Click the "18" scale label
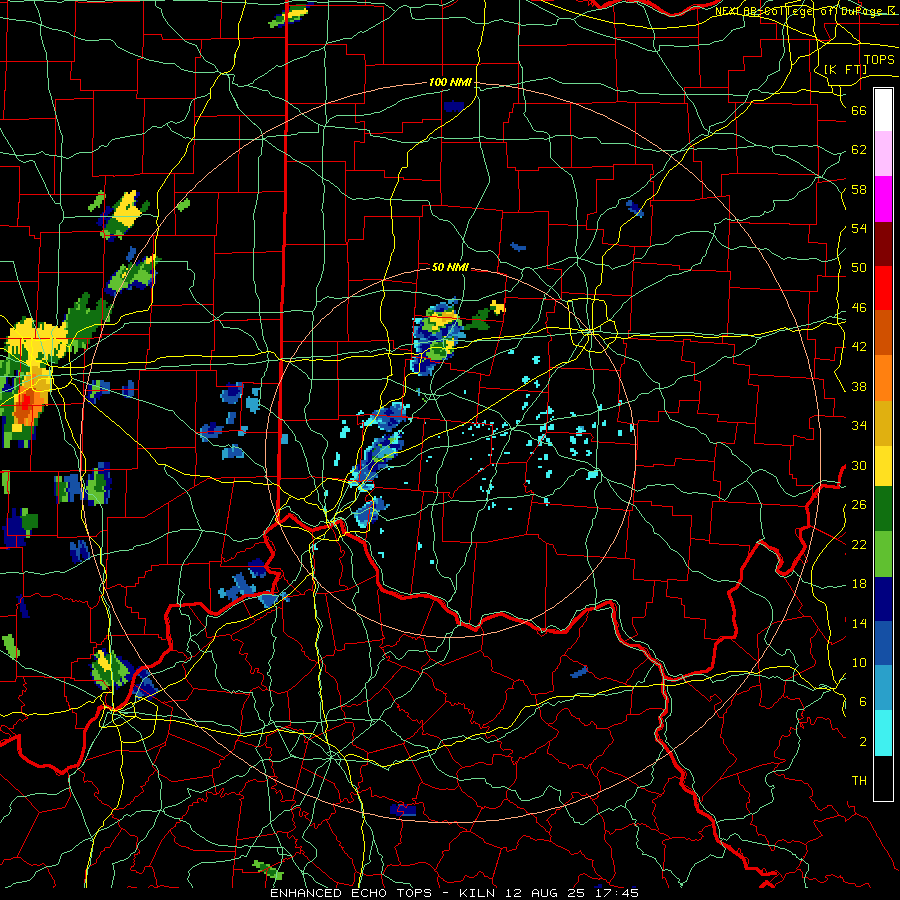Image resolution: width=900 pixels, height=900 pixels. tap(859, 584)
